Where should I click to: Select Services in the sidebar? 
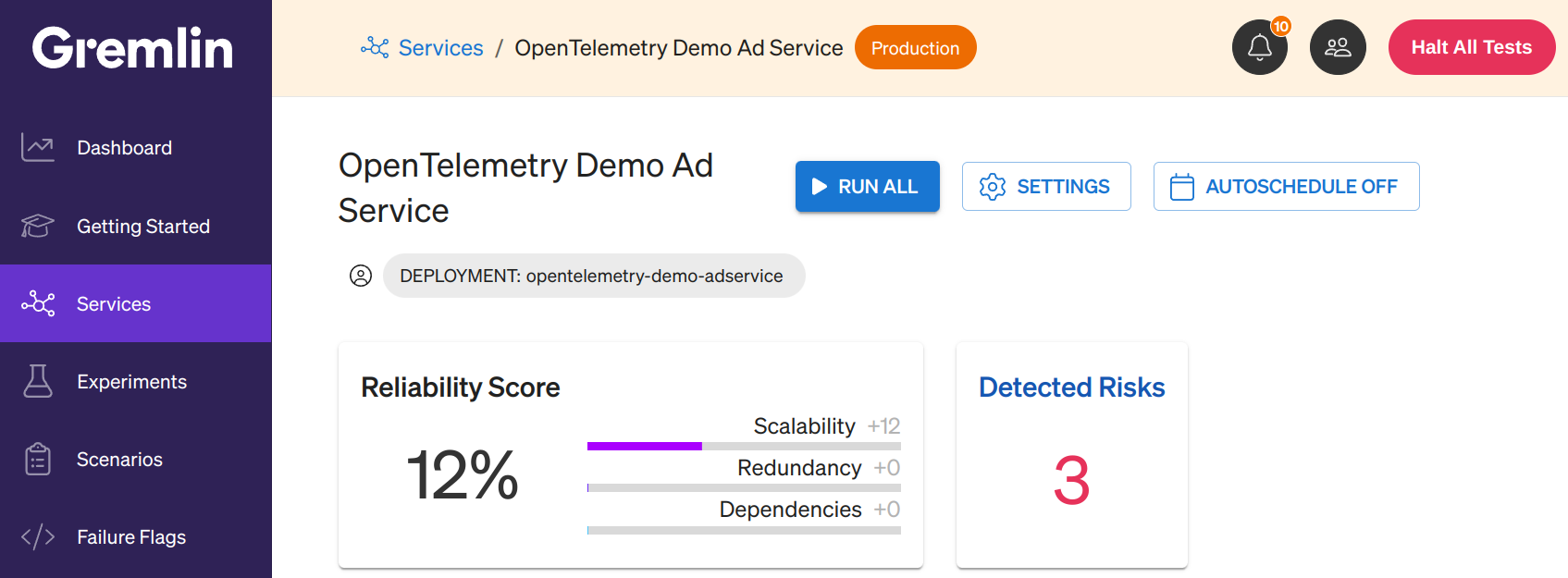(x=136, y=303)
